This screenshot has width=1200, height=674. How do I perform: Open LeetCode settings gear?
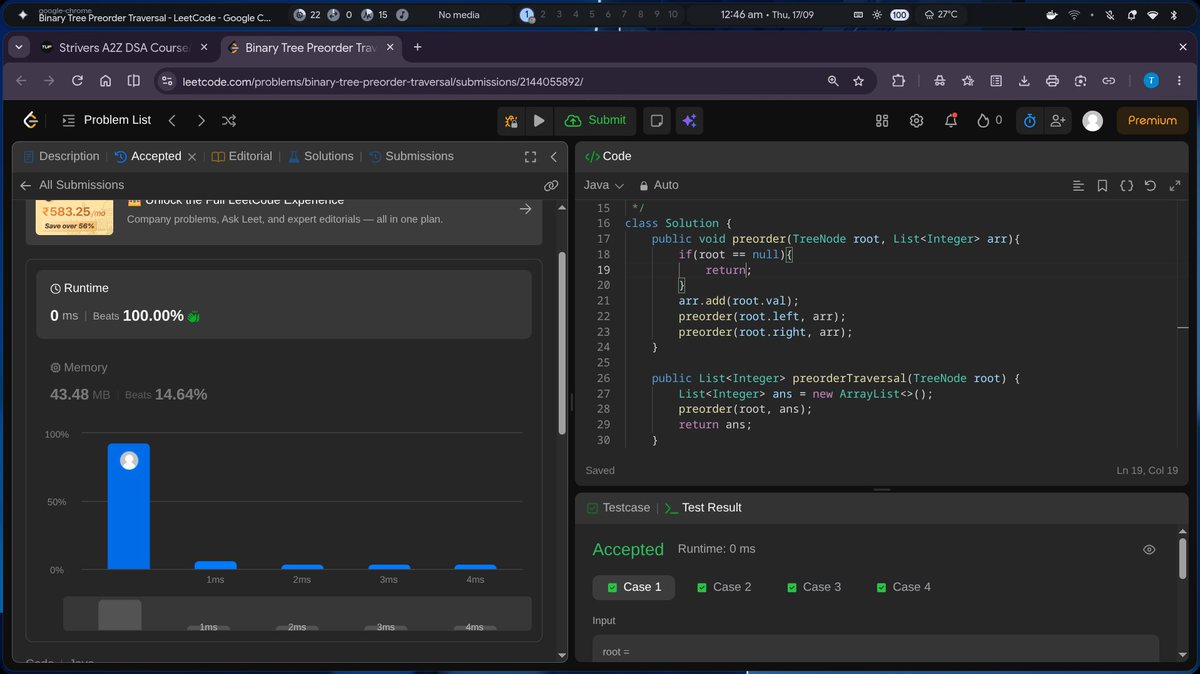916,120
